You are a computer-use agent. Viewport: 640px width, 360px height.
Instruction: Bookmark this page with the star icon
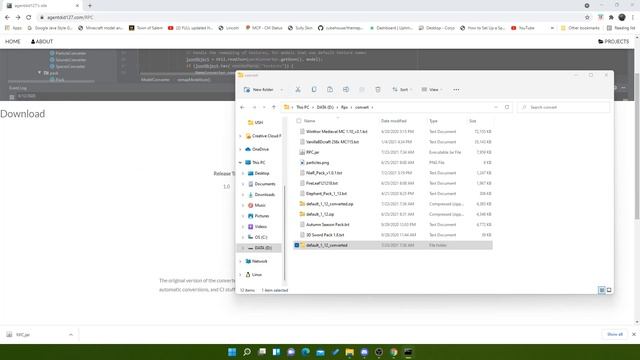pyautogui.click(x=587, y=18)
